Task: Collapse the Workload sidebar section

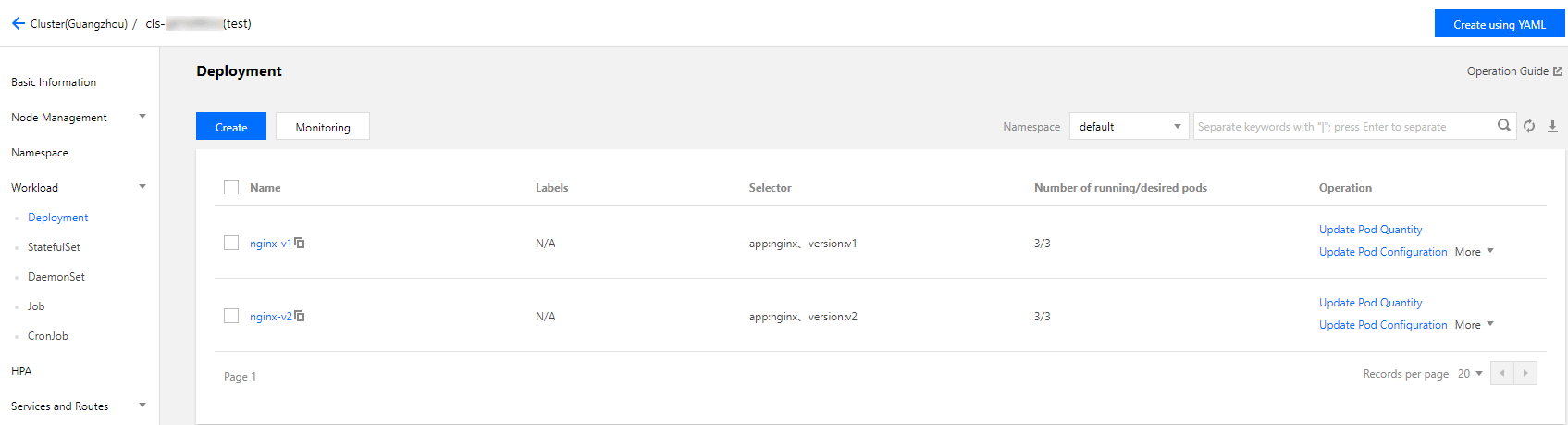Action: (142, 187)
